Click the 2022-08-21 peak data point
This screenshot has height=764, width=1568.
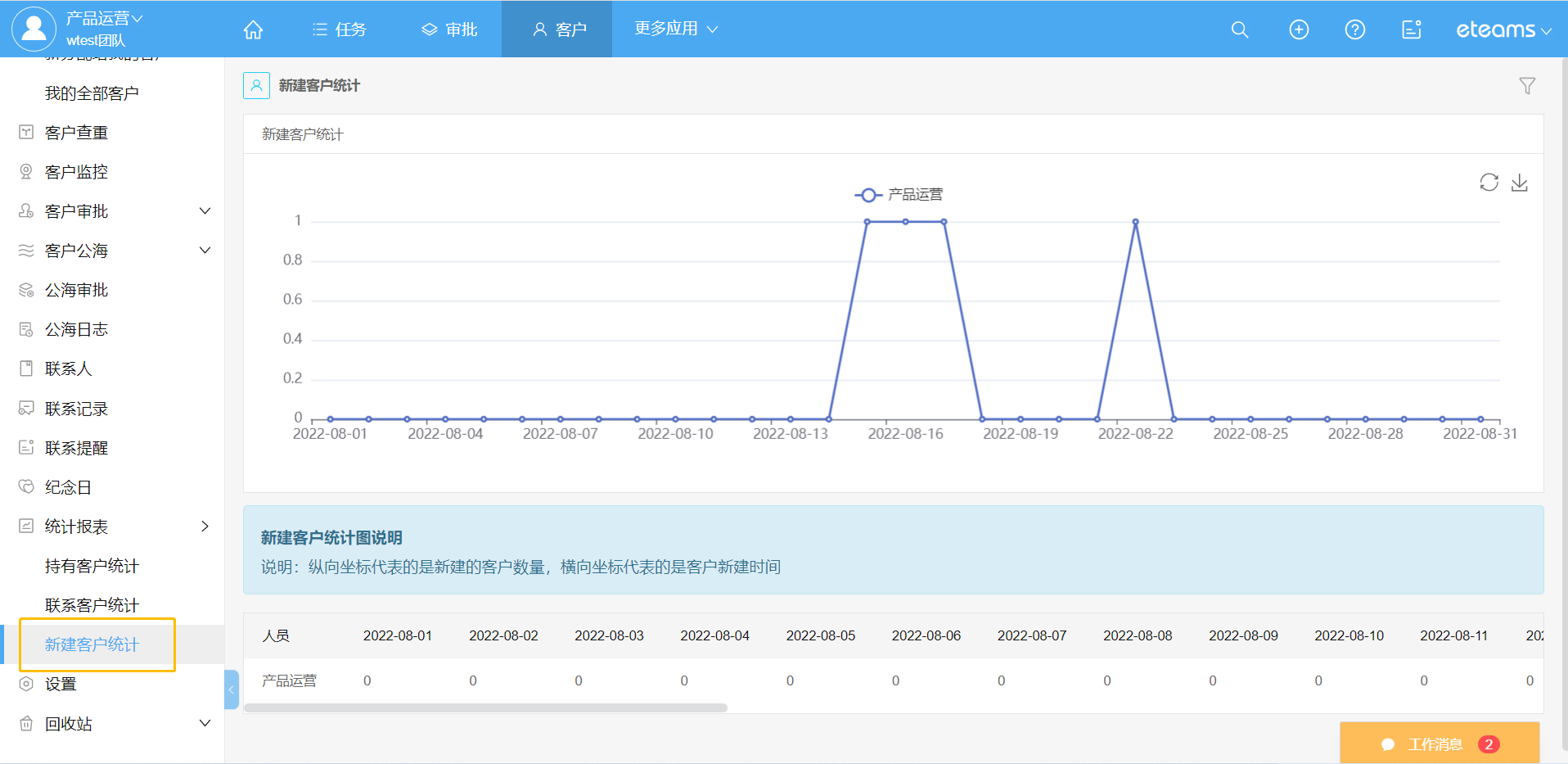1135,222
